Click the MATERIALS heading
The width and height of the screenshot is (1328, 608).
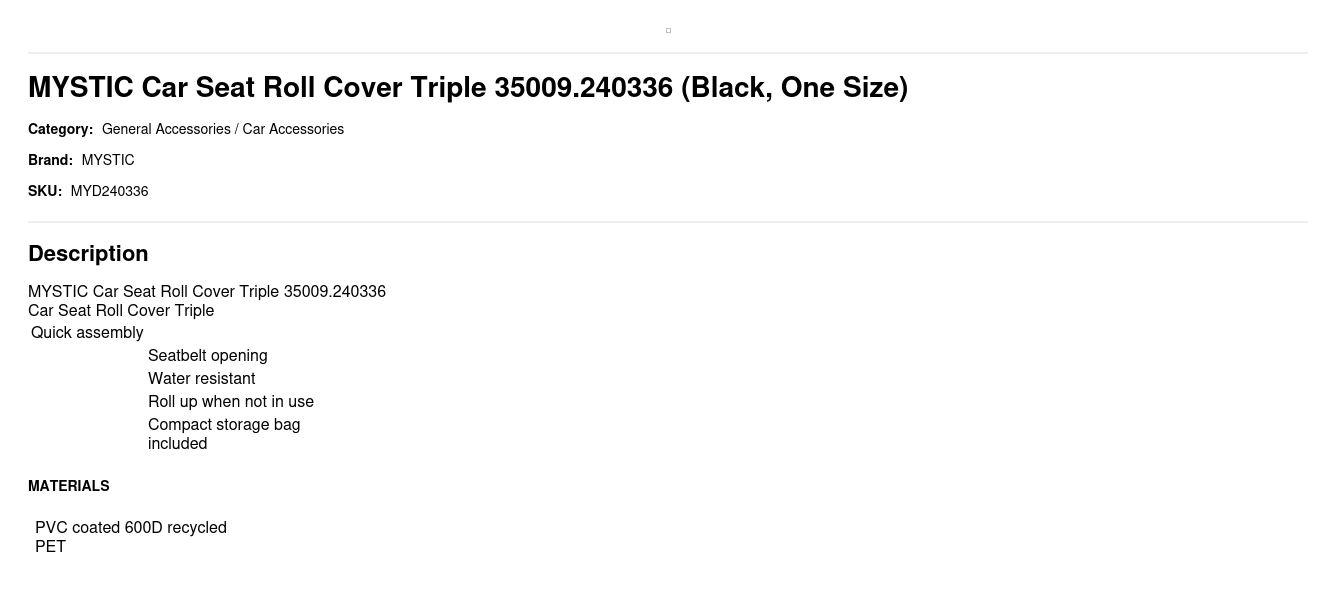(68, 486)
